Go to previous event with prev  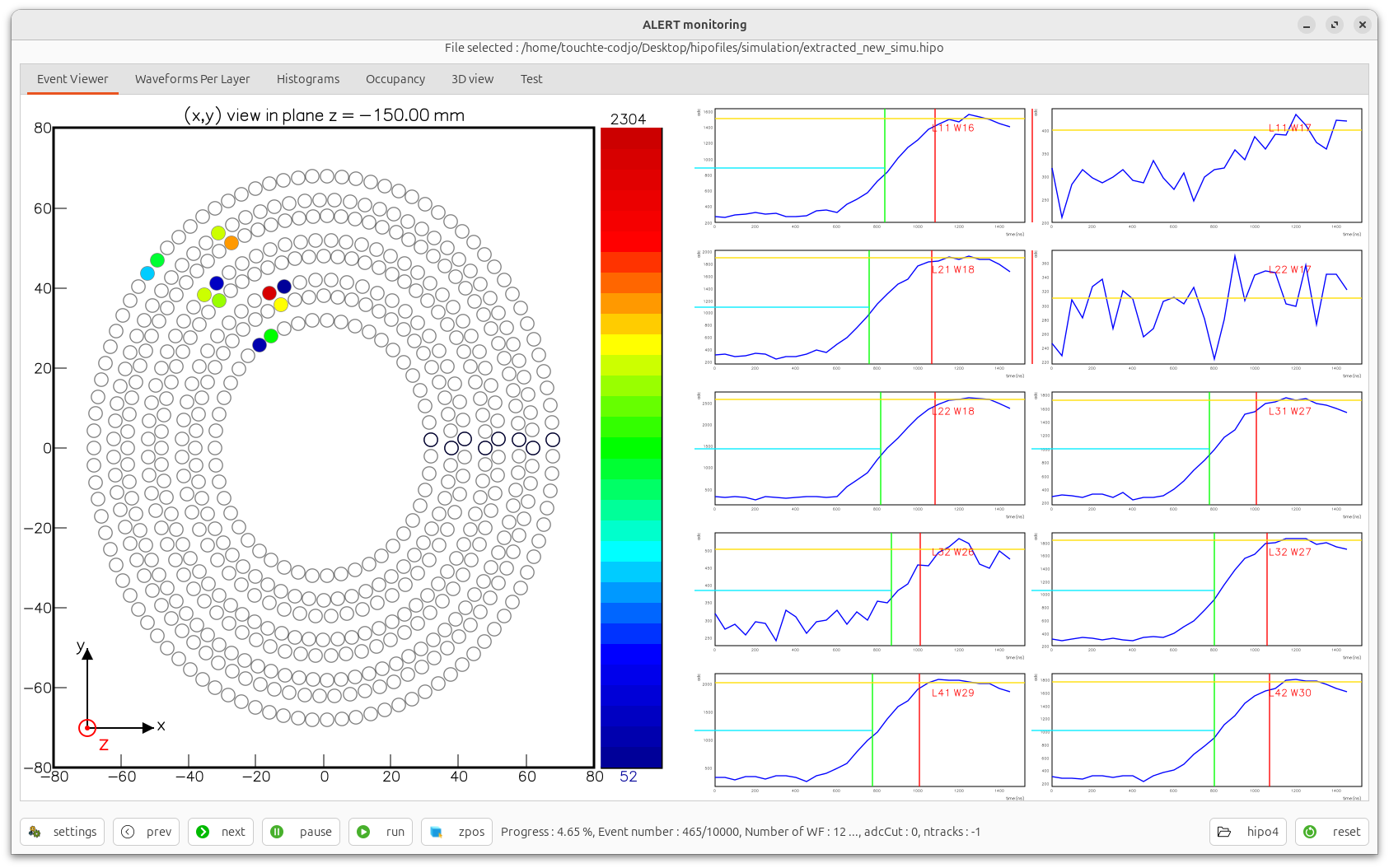146,832
